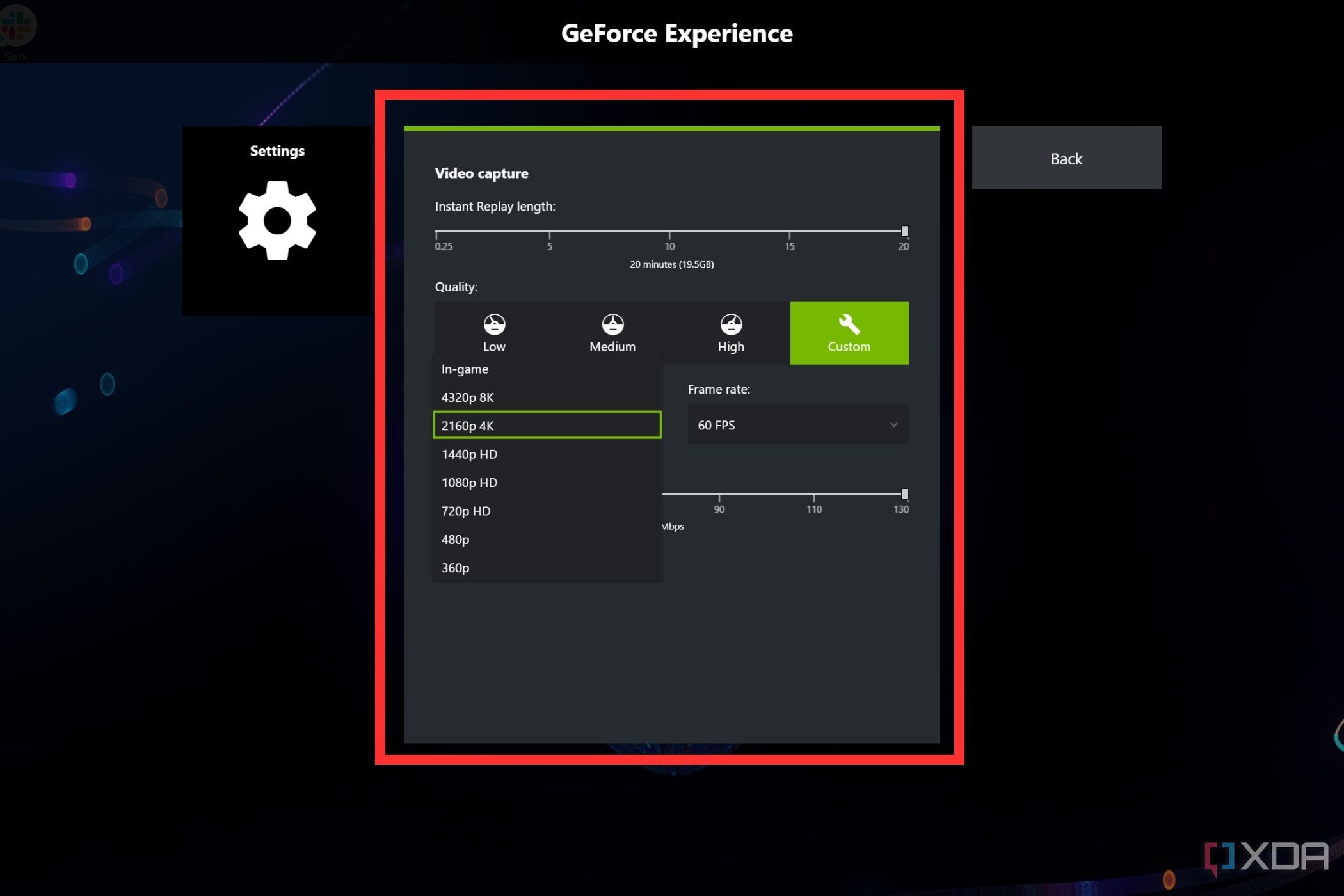Select 2160p 4K resolution from dropdown
The height and width of the screenshot is (896, 1344).
pos(547,425)
